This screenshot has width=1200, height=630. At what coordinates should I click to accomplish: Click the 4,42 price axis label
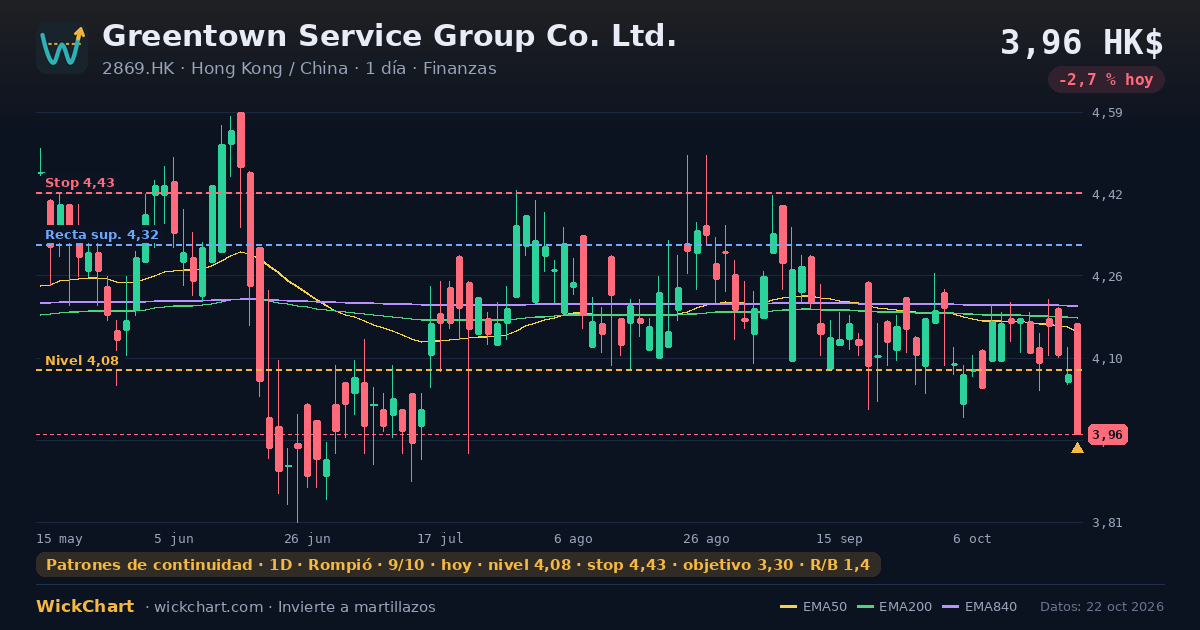(1107, 195)
